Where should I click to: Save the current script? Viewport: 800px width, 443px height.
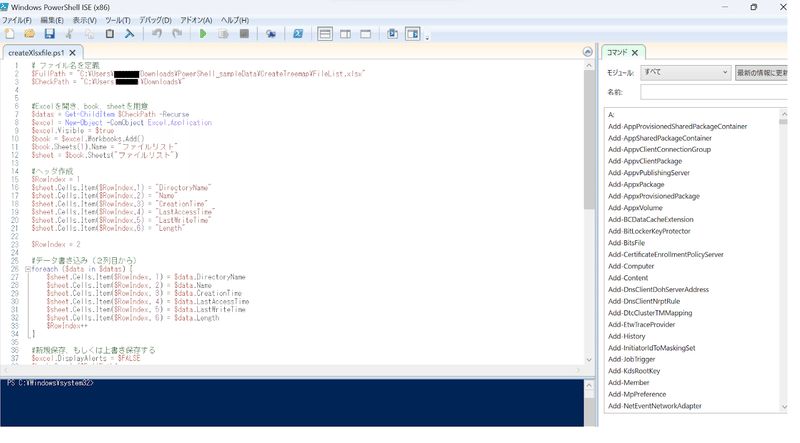coord(49,34)
